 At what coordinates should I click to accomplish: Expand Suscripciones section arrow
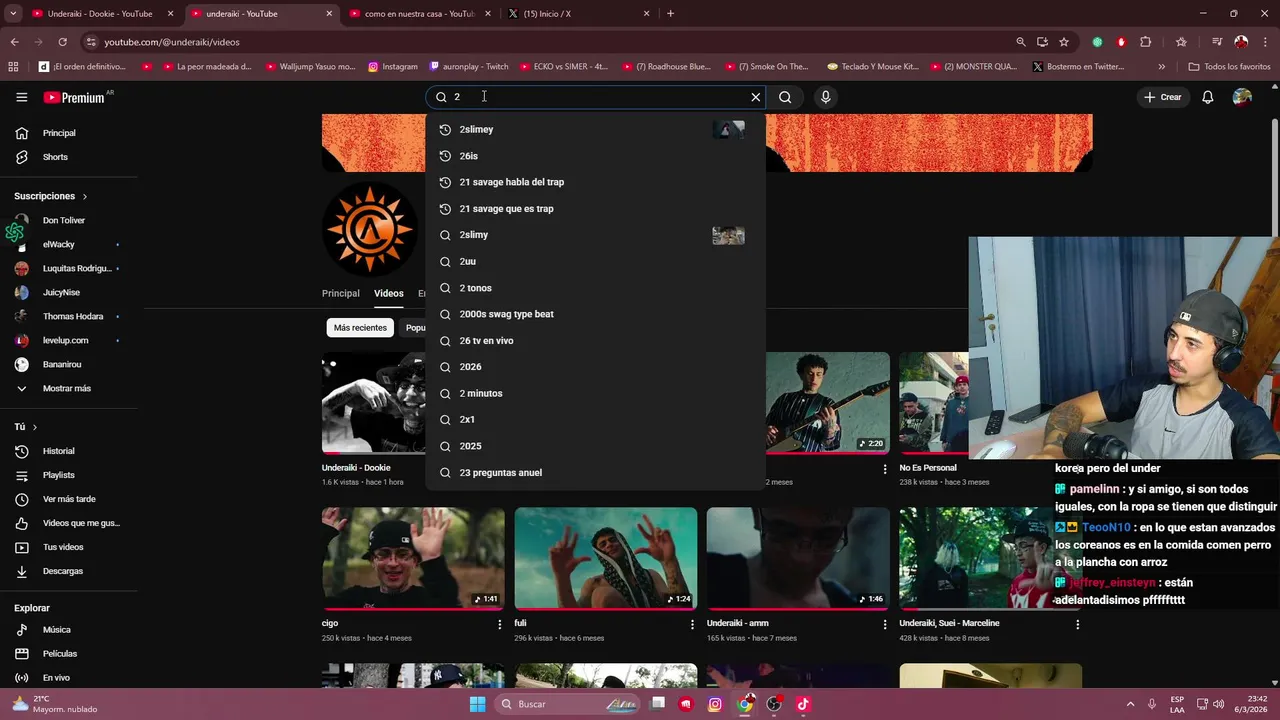tap(85, 197)
